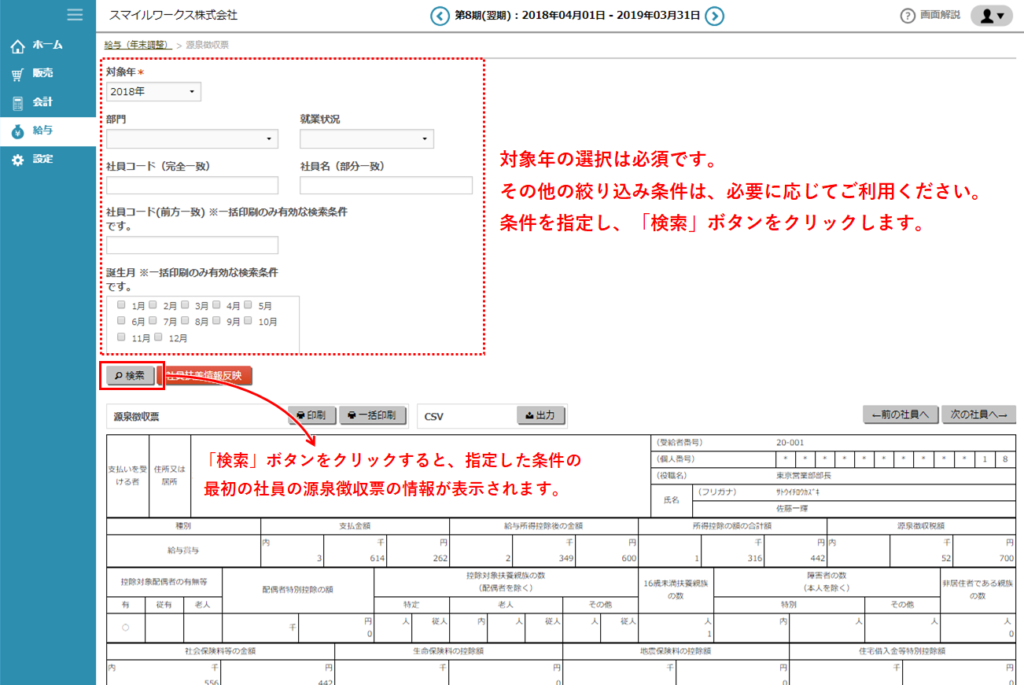The height and width of the screenshot is (685, 1024).
Task: Focus the 社員コード（完全一致） input field
Action: point(192,185)
